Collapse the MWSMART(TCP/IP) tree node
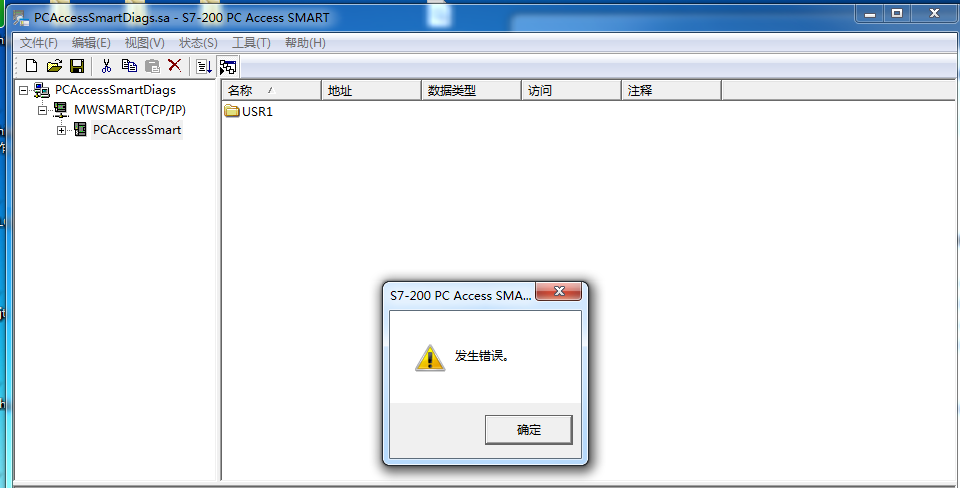 pos(42,110)
